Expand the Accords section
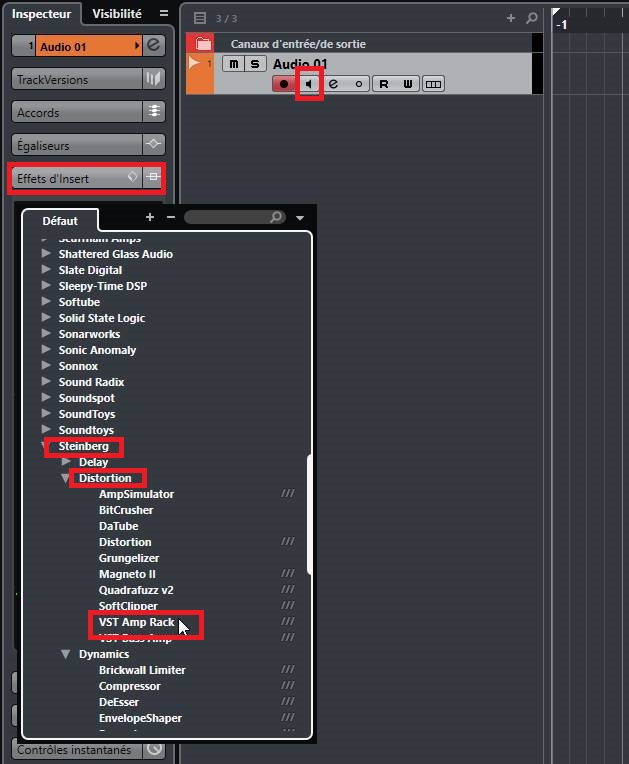 [77, 113]
